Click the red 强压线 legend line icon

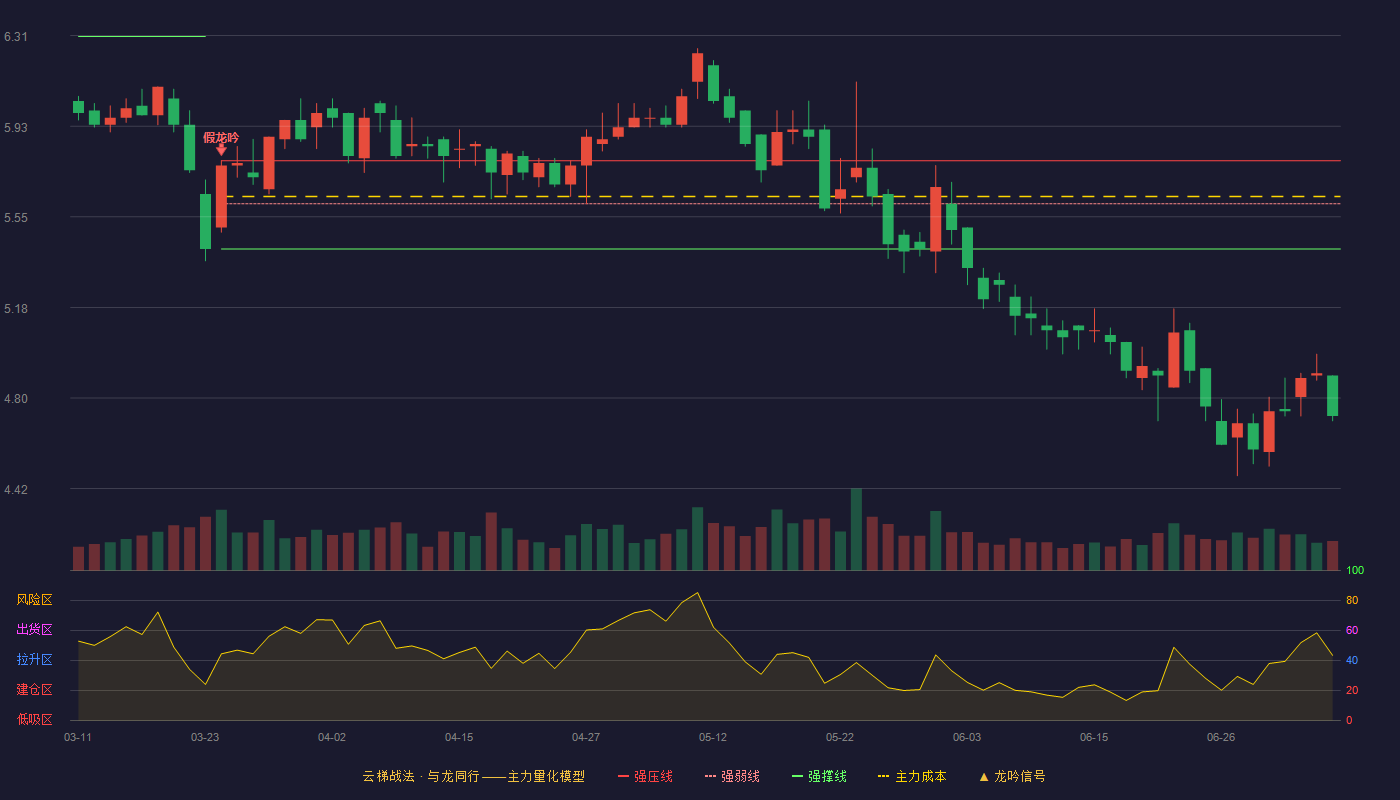click(623, 776)
